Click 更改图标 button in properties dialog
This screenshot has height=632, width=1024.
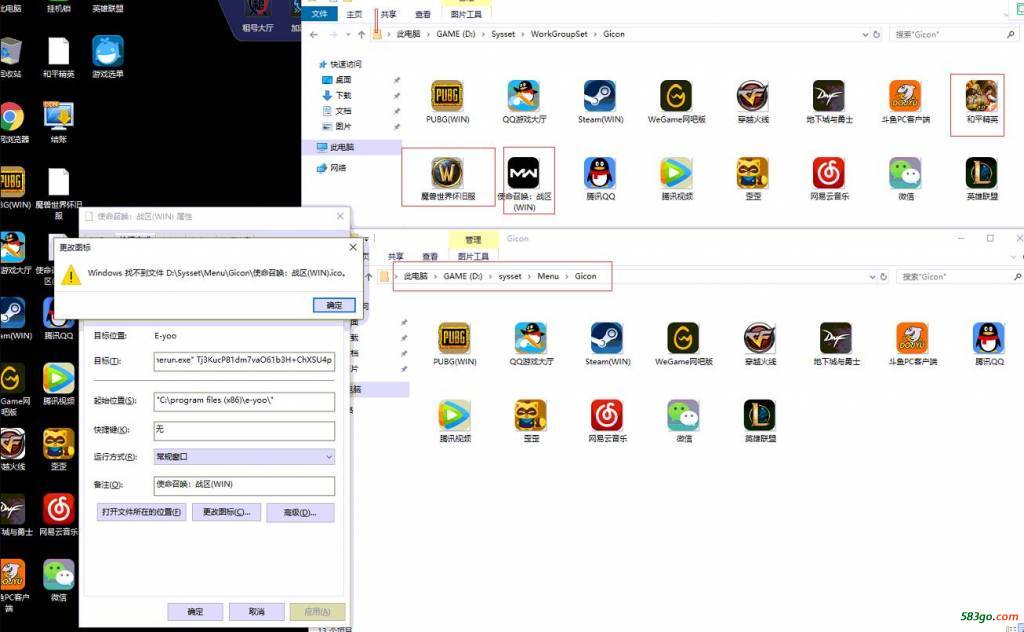click(x=227, y=512)
